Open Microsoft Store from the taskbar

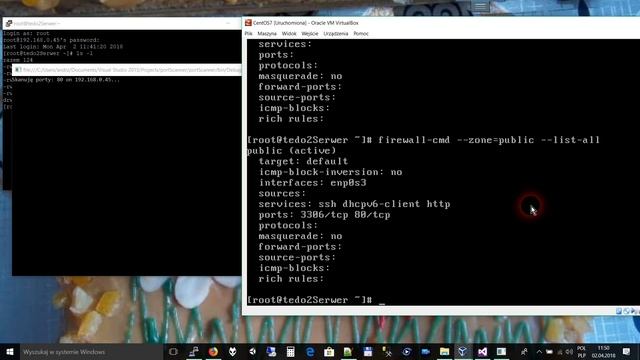[x=329, y=351]
